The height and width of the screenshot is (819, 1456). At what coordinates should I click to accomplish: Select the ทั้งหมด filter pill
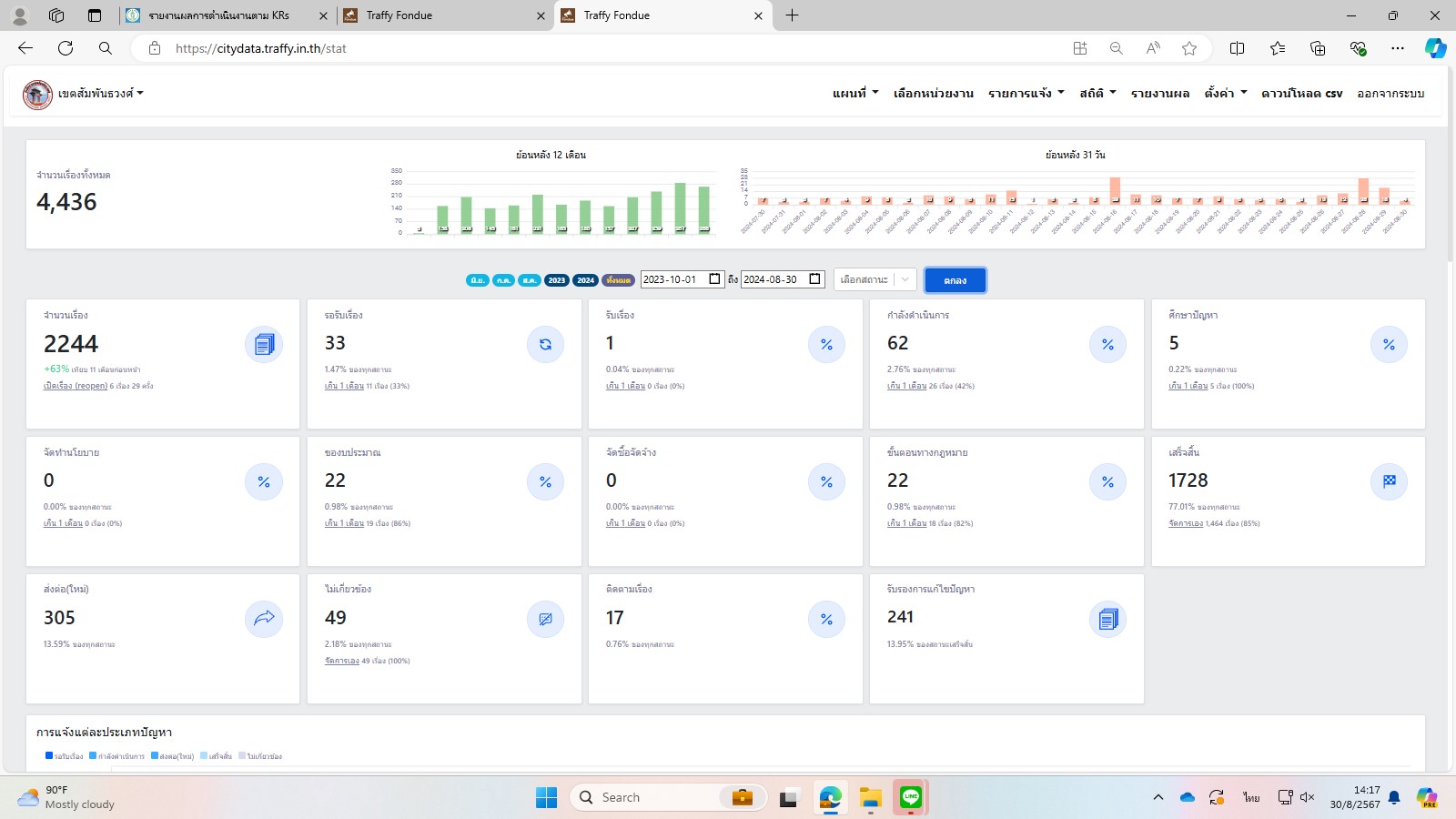coord(619,280)
